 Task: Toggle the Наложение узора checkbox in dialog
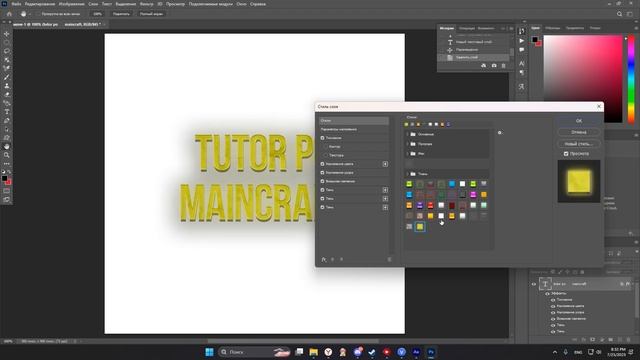[x=322, y=173]
